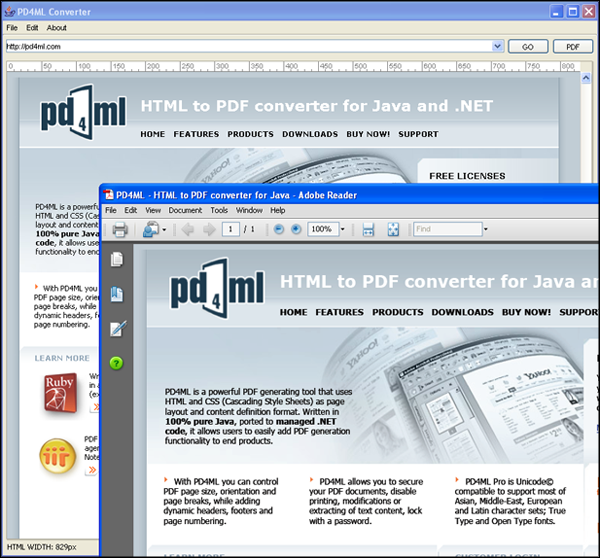The width and height of the screenshot is (600, 558).
Task: Click the FREE LICENSES heading
Action: coord(467,176)
